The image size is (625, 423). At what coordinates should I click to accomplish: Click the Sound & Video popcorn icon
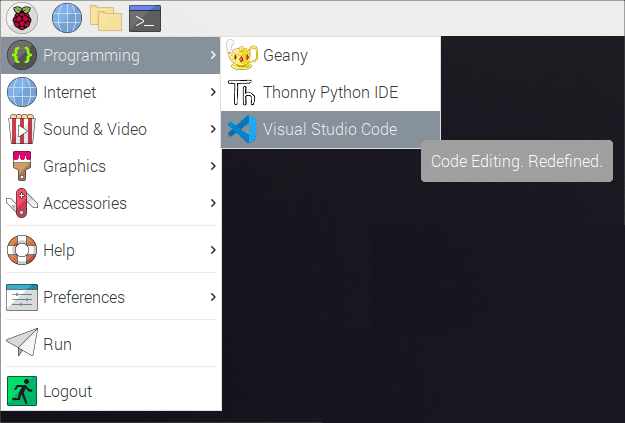22,130
